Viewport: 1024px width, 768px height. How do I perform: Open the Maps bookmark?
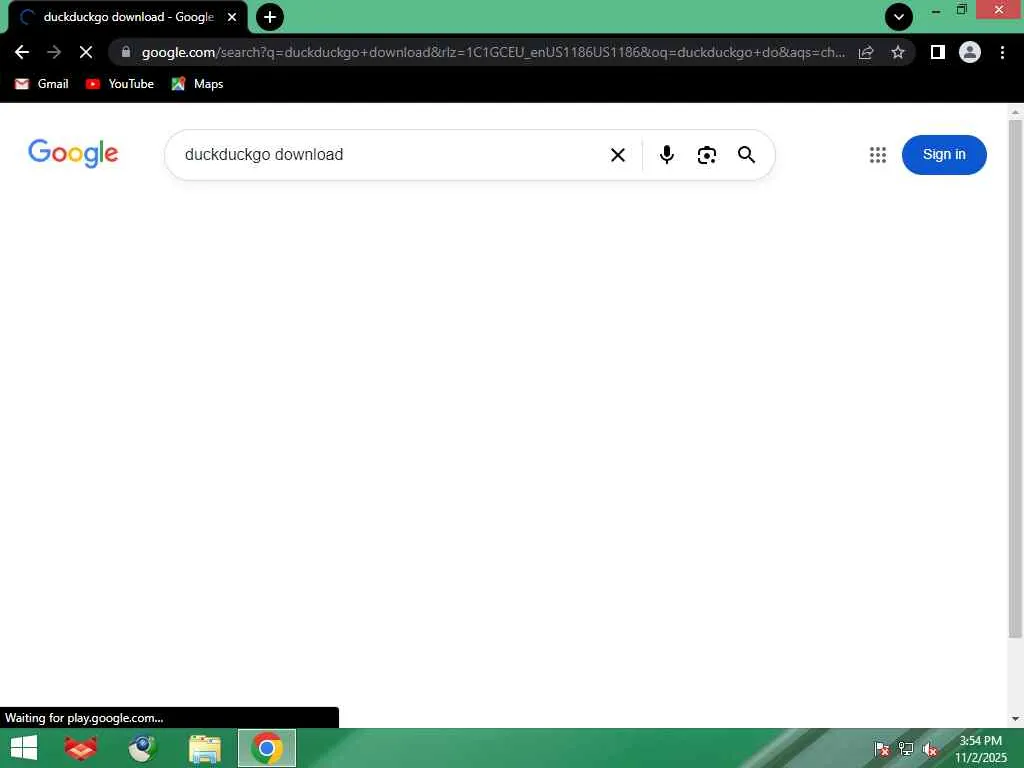pyautogui.click(x=197, y=84)
